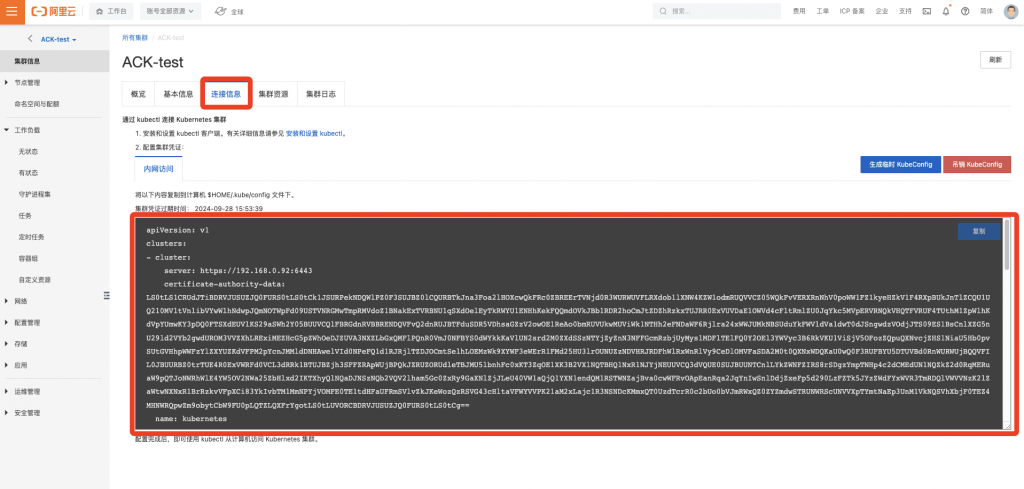Open the 支持 menu
The image size is (1024, 489).
pyautogui.click(x=904, y=11)
